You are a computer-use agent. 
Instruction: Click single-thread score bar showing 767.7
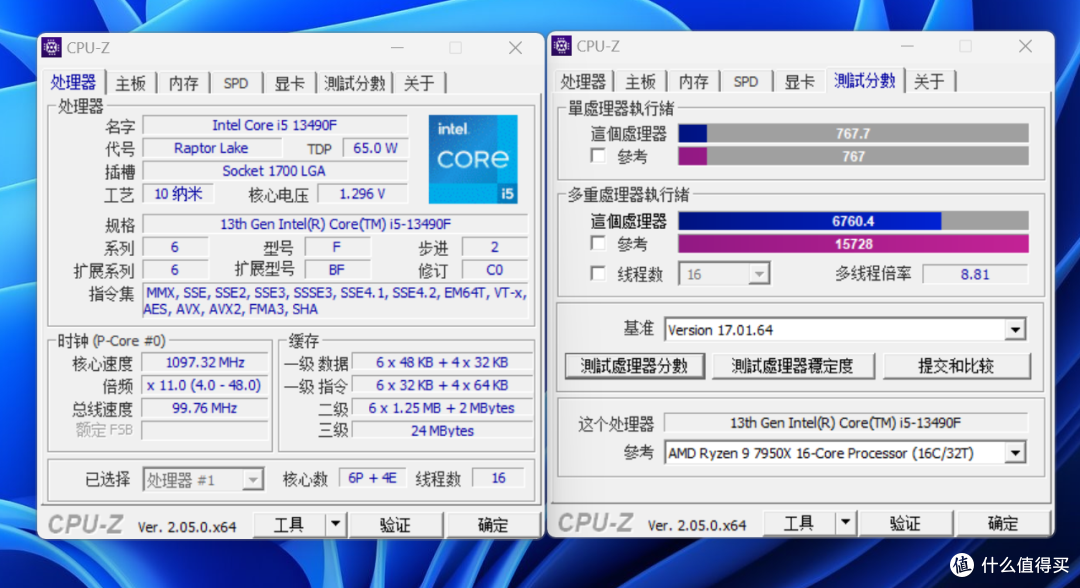coord(853,134)
